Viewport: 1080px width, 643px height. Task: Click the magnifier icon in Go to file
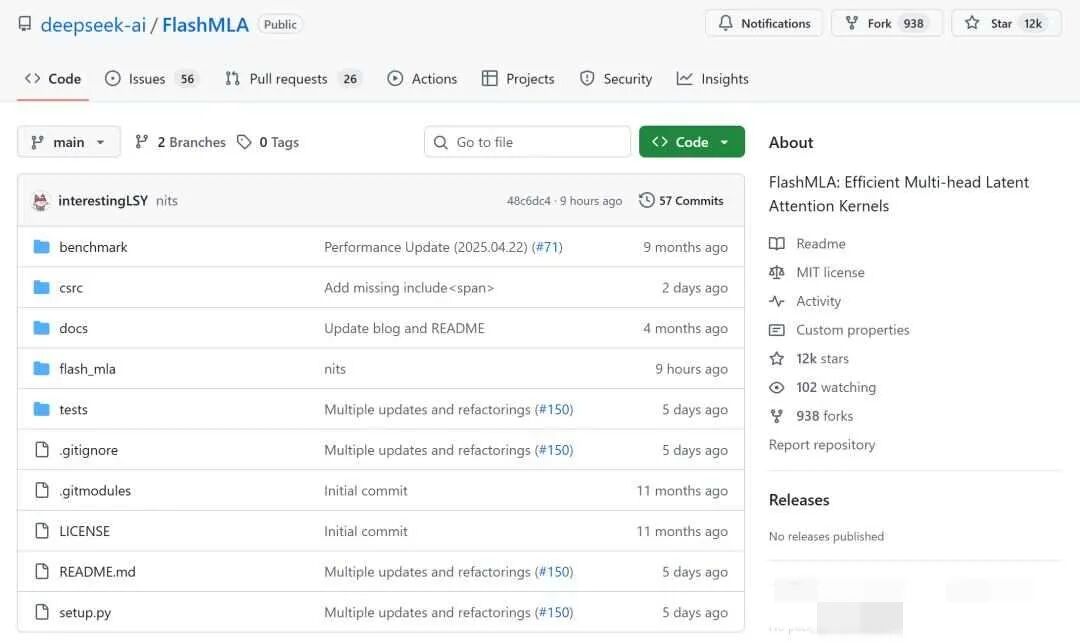(441, 143)
